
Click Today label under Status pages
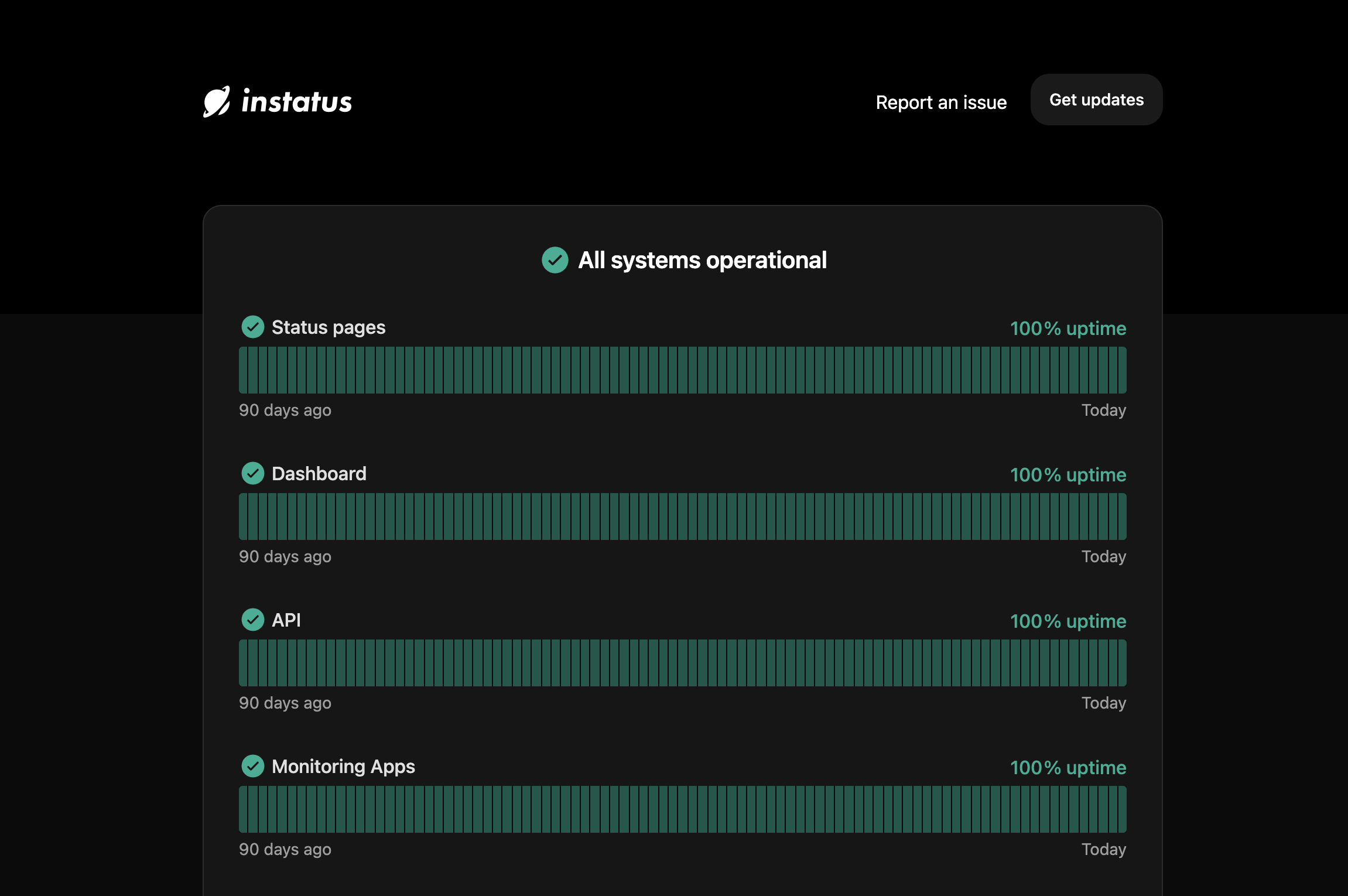(1104, 410)
